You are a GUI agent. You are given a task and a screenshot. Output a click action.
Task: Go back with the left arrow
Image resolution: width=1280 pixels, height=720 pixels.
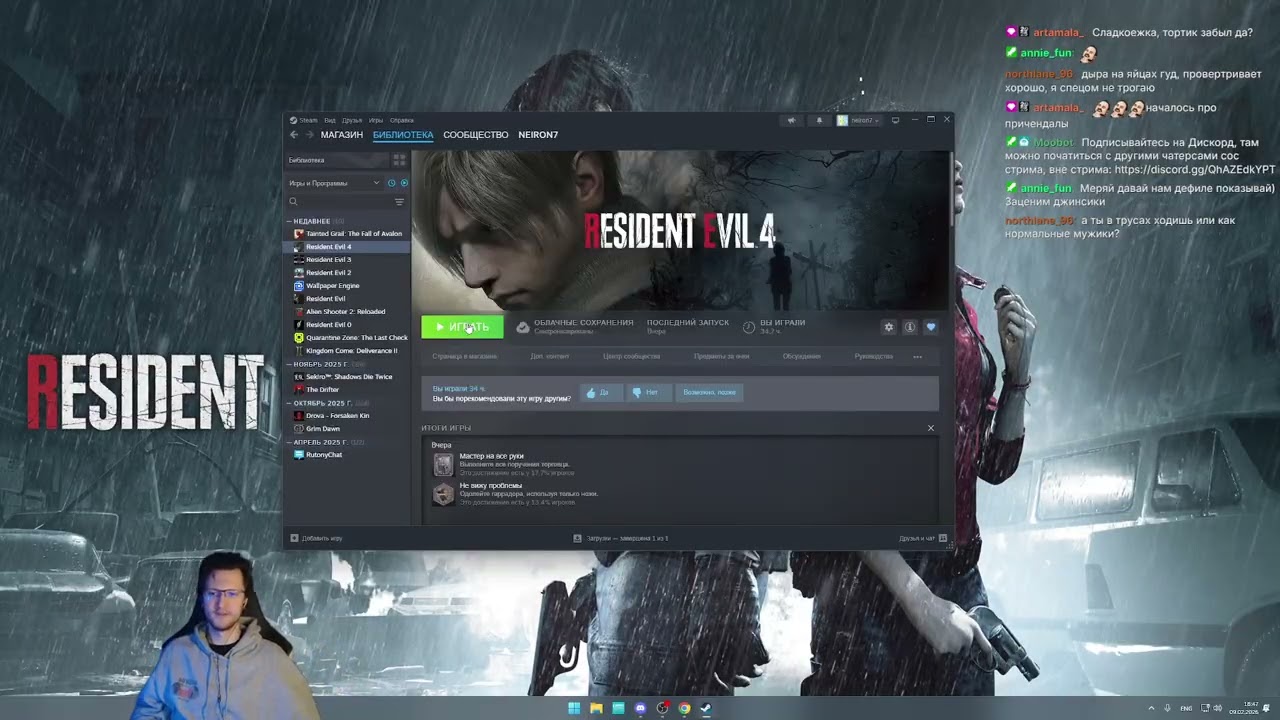[294, 135]
